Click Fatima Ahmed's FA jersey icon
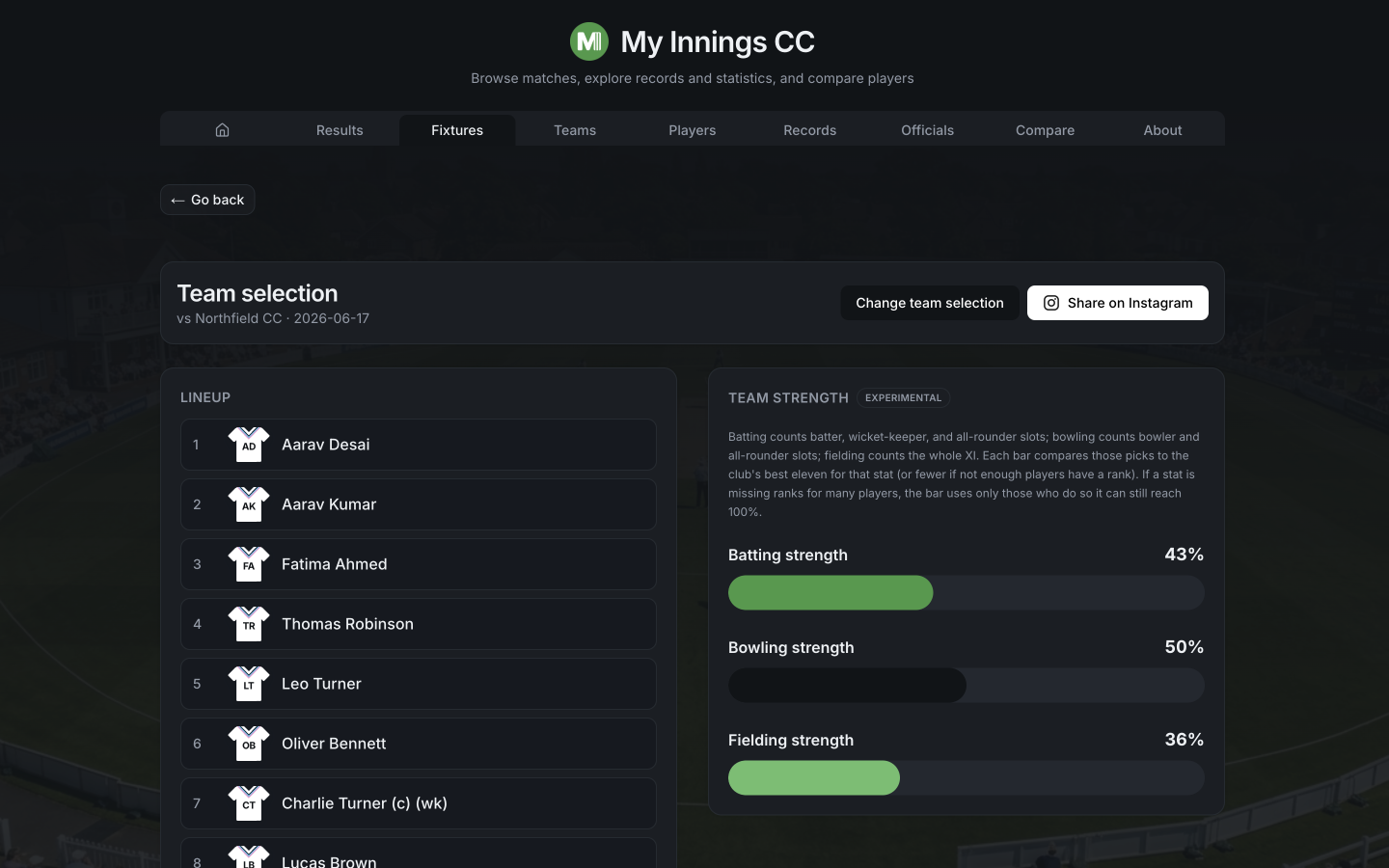 pyautogui.click(x=249, y=564)
